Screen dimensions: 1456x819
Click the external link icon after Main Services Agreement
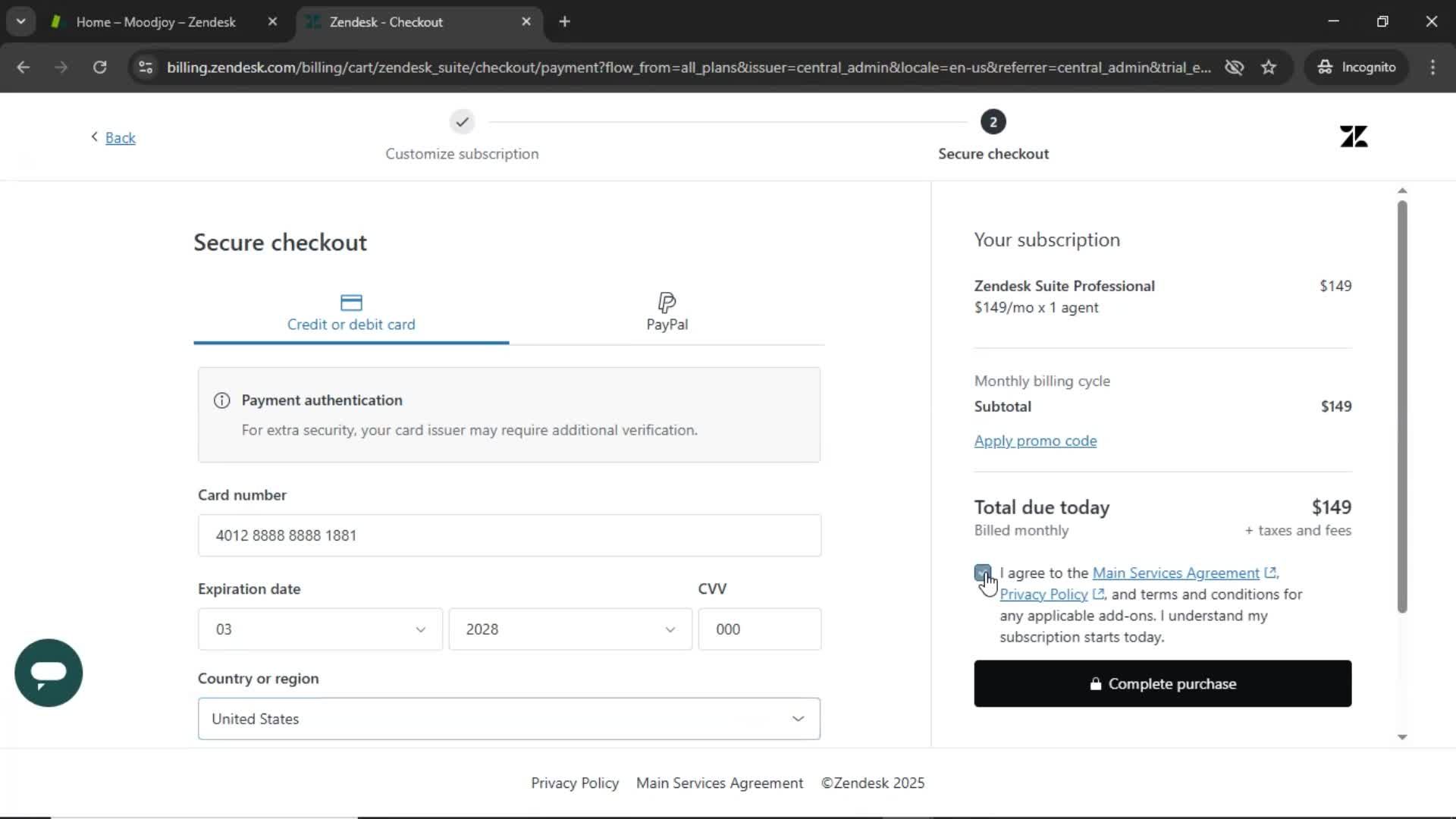point(1270,573)
